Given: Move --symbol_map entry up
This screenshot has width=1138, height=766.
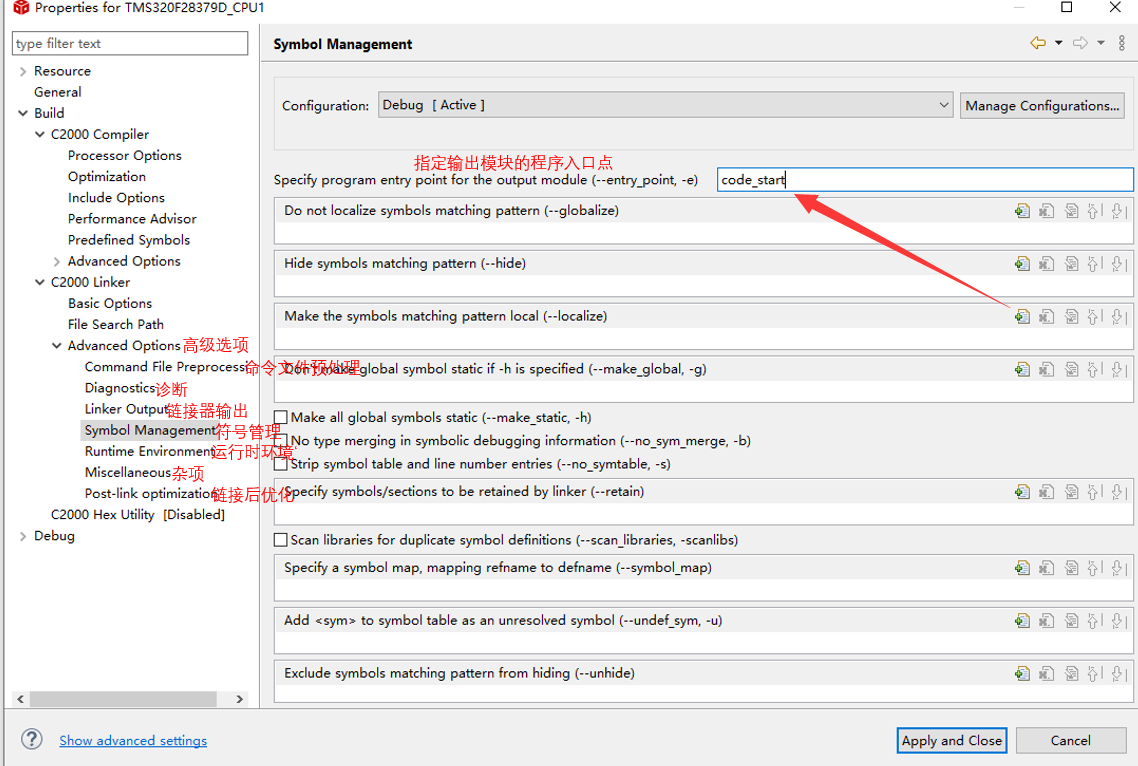Looking at the screenshot, I should (x=1094, y=568).
